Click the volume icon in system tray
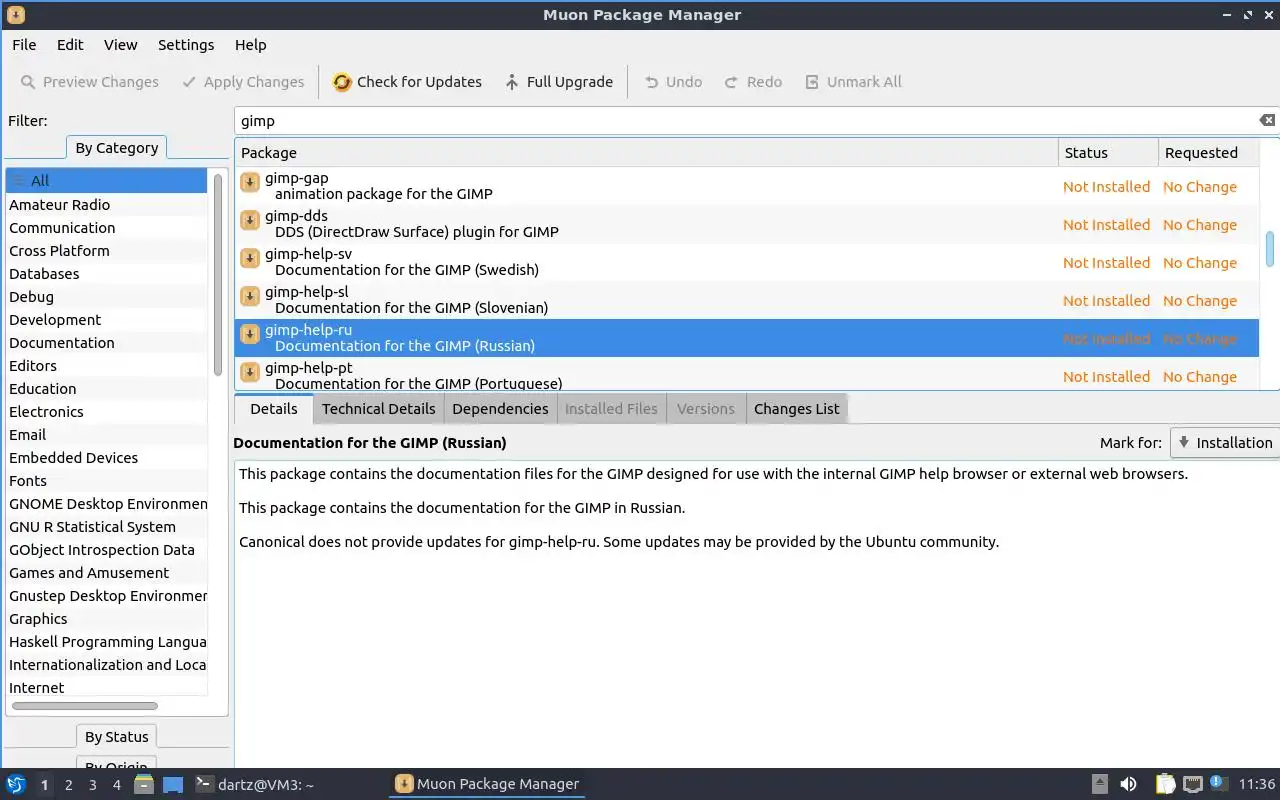The image size is (1280, 800). (x=1128, y=784)
